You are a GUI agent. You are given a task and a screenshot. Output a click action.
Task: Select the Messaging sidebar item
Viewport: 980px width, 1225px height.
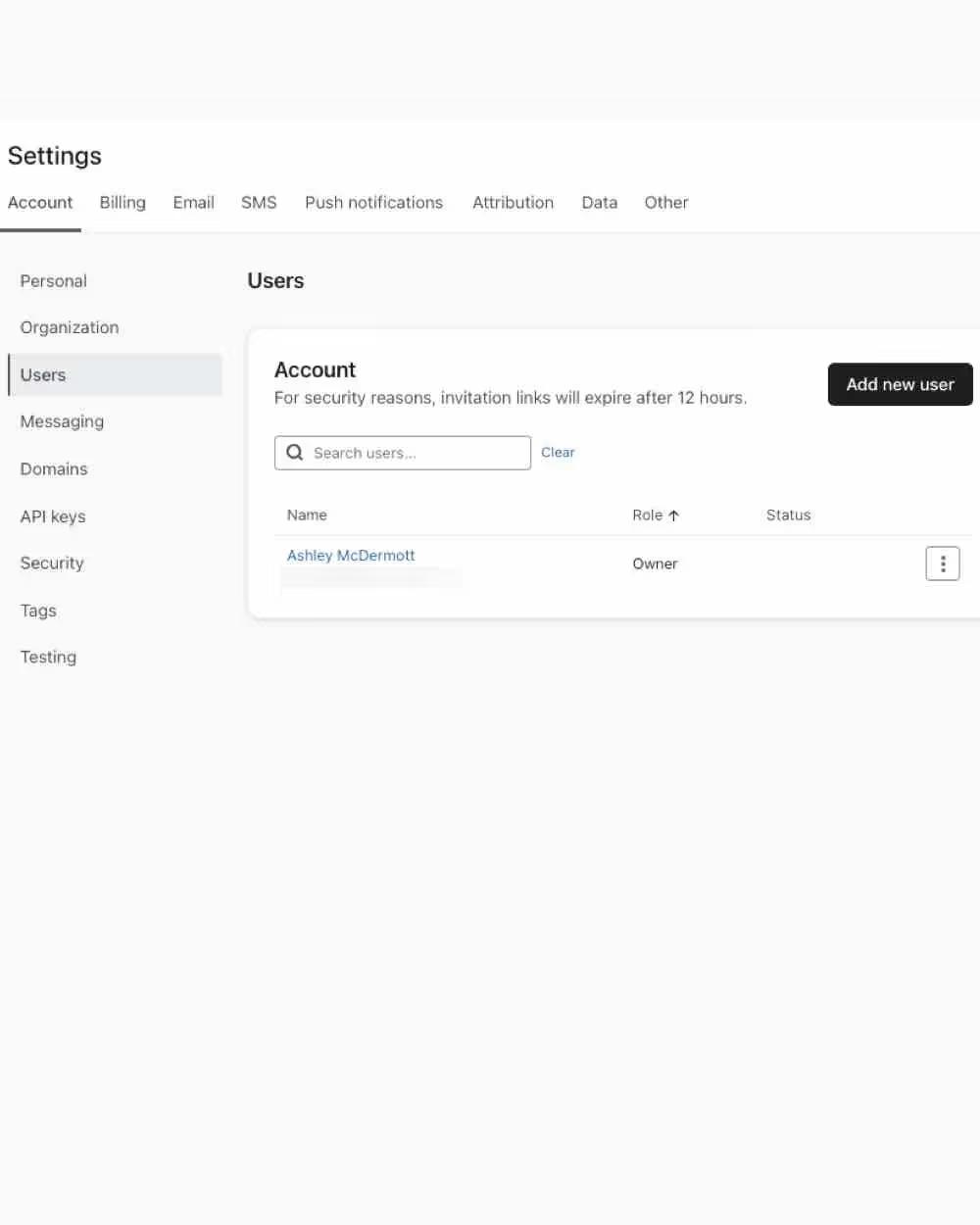tap(62, 421)
